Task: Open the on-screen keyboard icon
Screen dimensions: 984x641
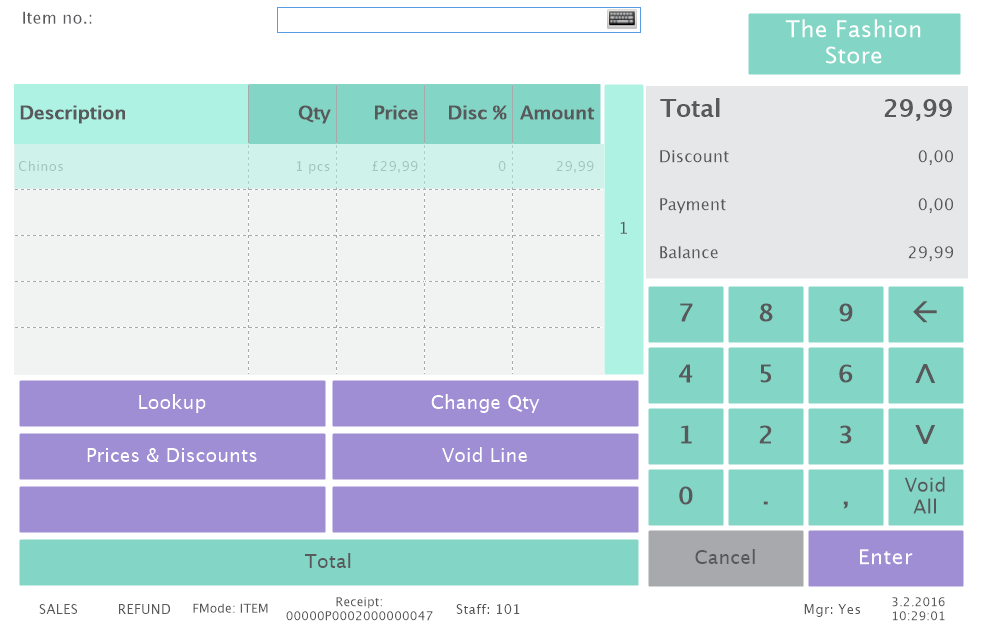Action: (621, 19)
